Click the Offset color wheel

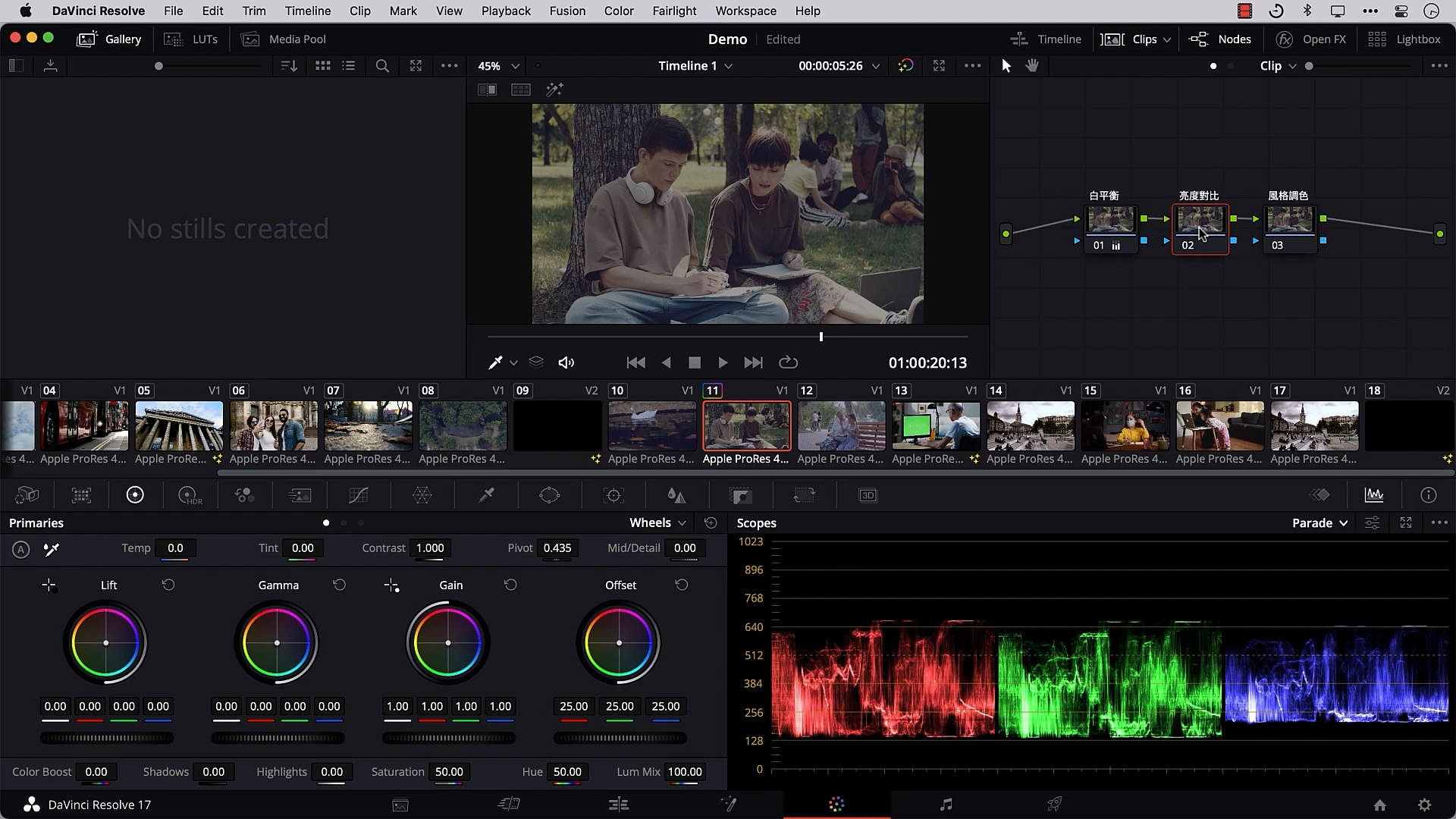tap(620, 642)
